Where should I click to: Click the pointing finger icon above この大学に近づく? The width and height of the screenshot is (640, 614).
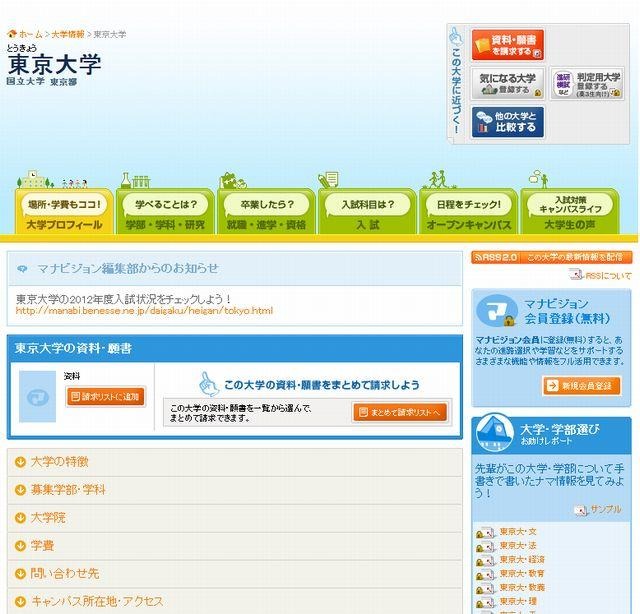[456, 36]
